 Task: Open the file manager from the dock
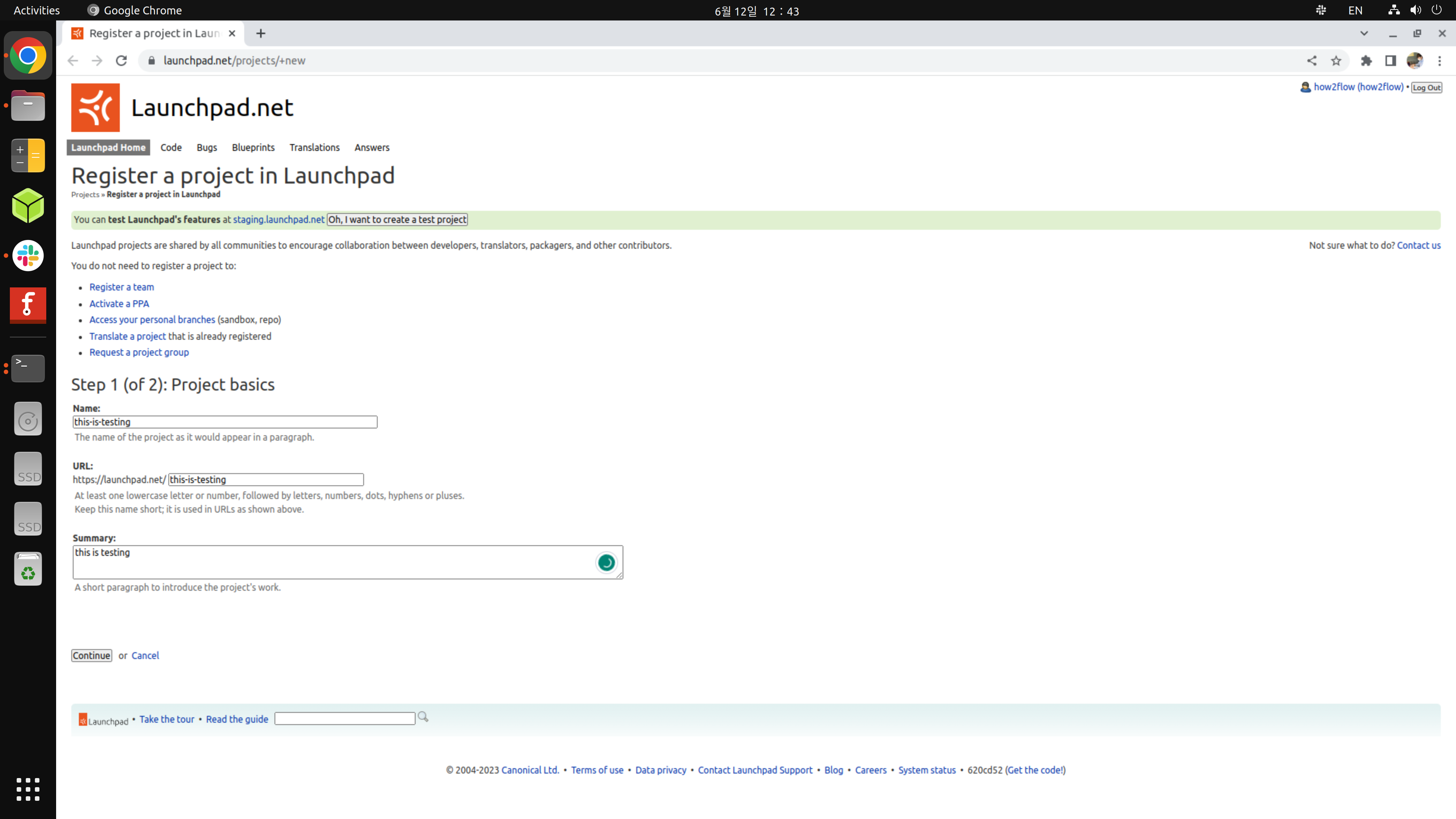[28, 105]
